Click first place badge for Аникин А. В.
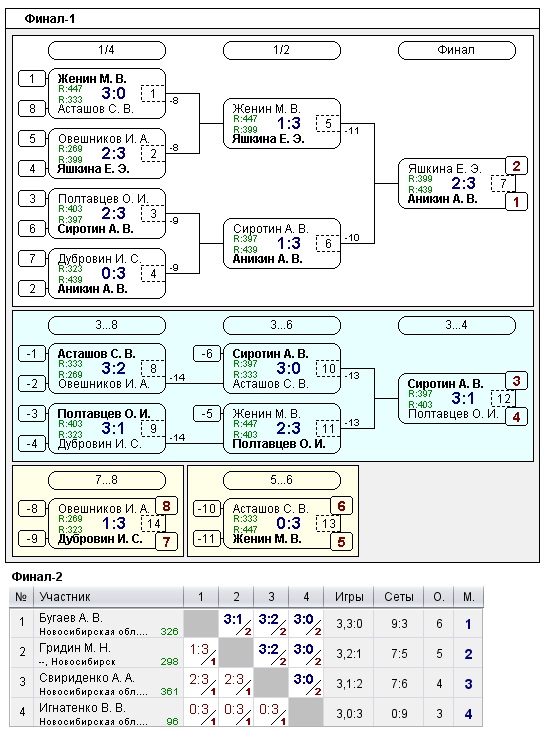Image resolution: width=556 pixels, height=732 pixels. coord(516,202)
